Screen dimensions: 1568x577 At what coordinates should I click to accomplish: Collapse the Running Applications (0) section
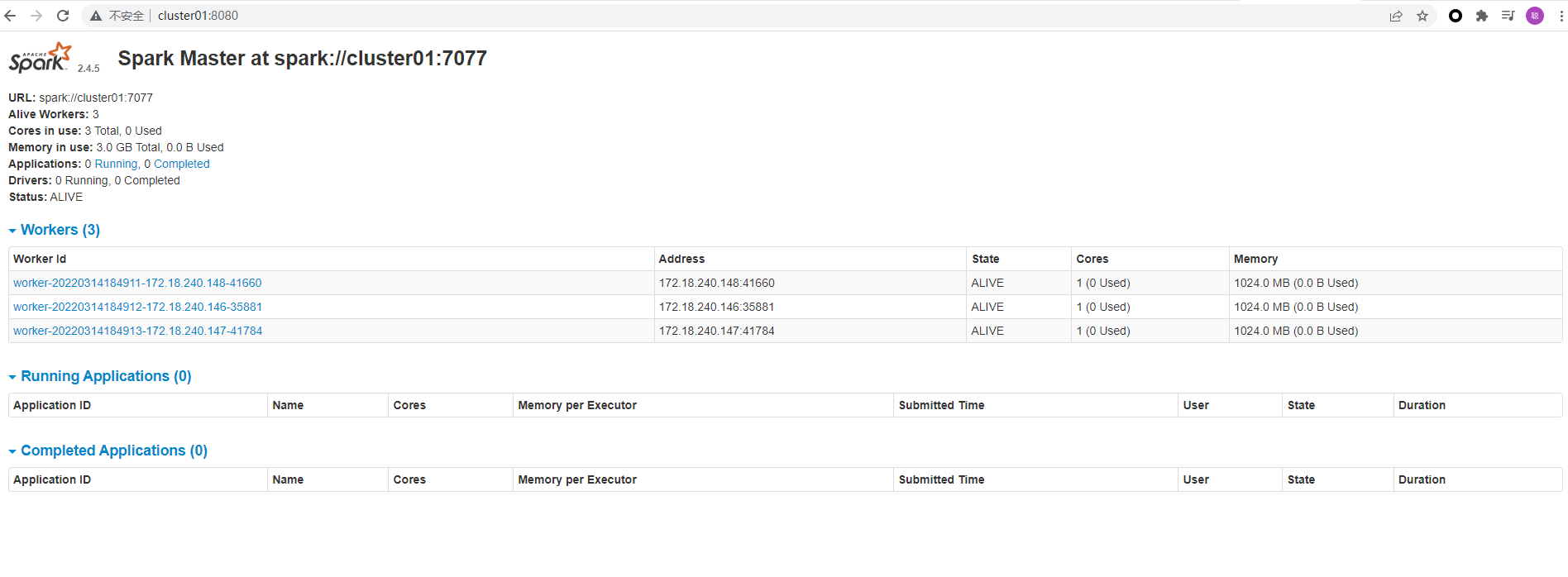pyautogui.click(x=100, y=376)
